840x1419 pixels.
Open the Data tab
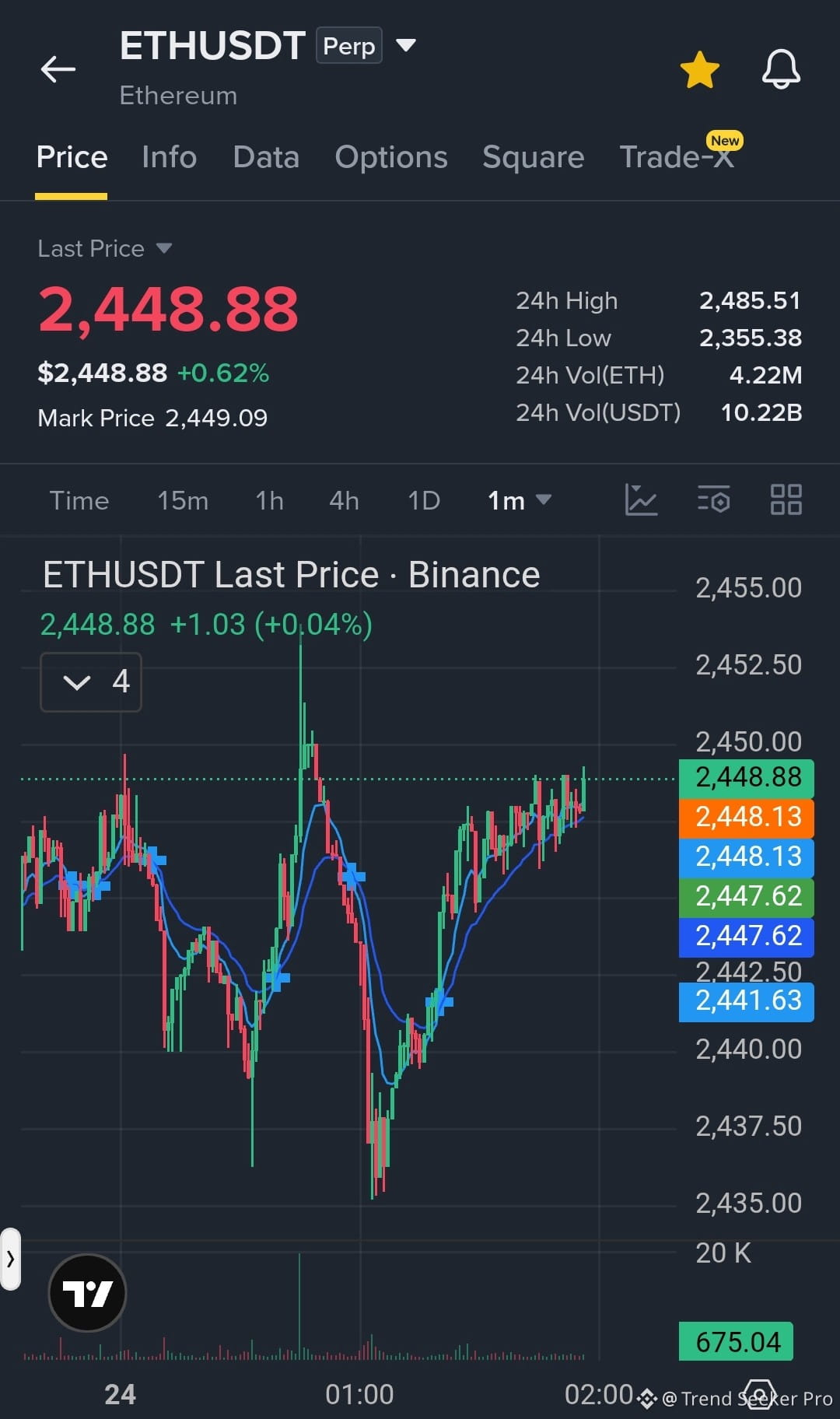click(x=266, y=157)
